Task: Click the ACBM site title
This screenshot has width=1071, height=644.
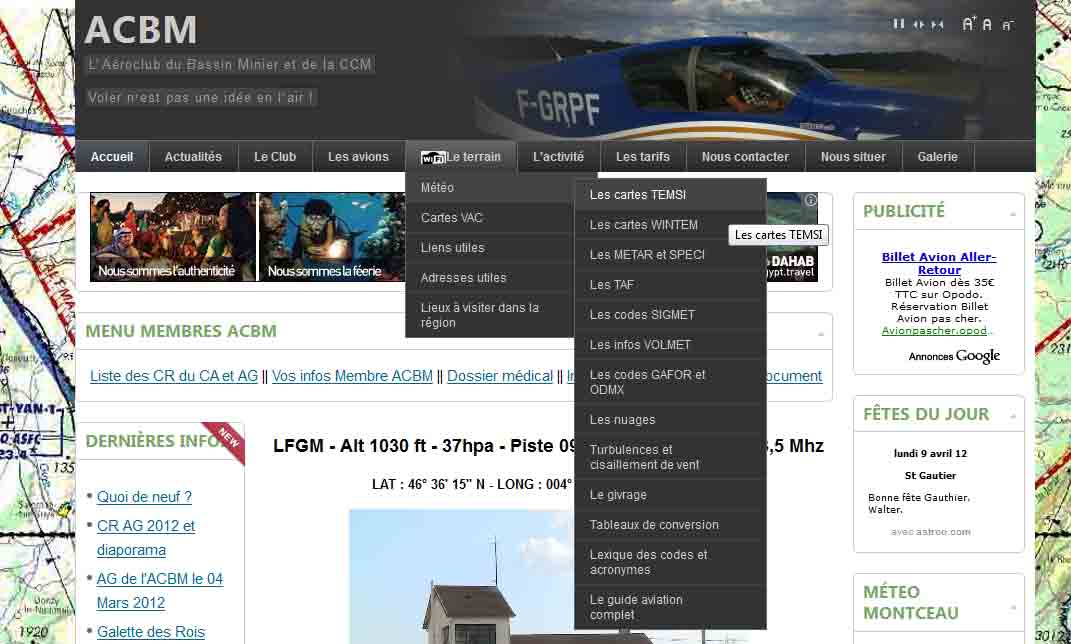Action: tap(141, 30)
